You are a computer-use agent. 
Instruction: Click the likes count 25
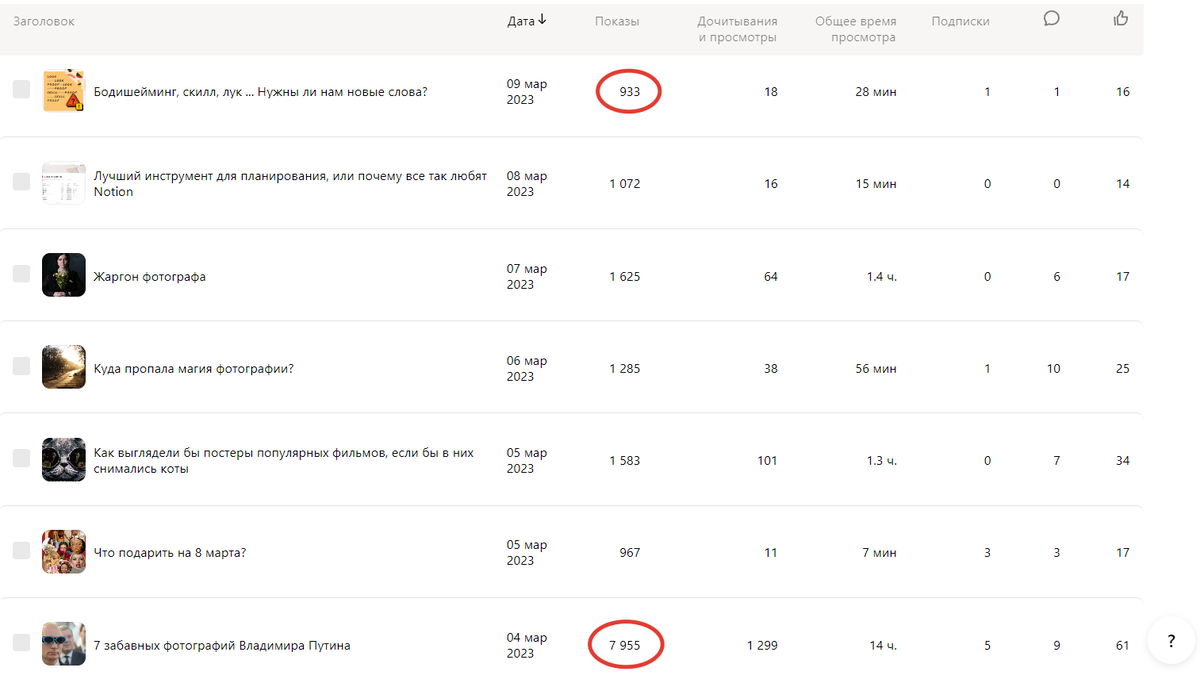tap(1123, 368)
